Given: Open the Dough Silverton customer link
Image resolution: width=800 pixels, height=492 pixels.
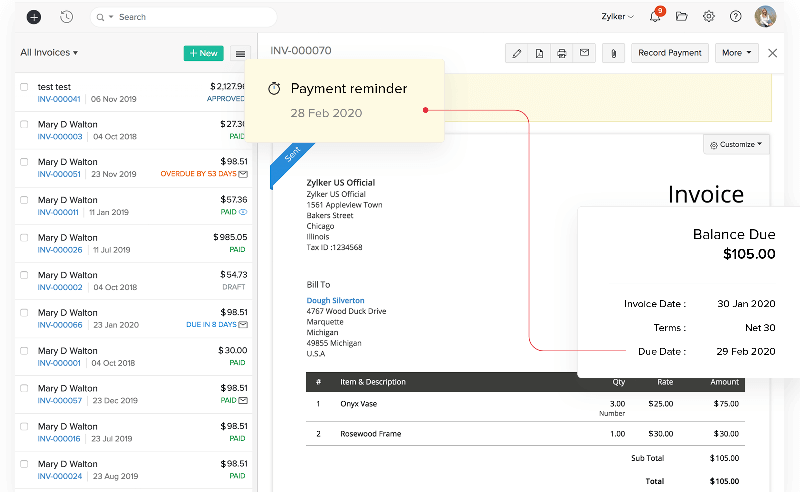Looking at the screenshot, I should 335,300.
